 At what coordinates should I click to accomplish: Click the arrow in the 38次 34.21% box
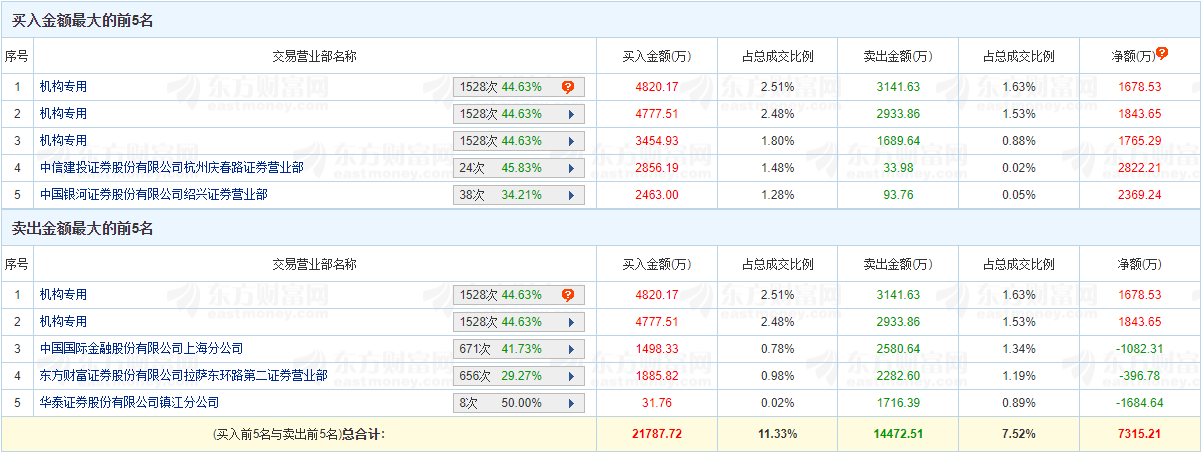[x=571, y=195]
